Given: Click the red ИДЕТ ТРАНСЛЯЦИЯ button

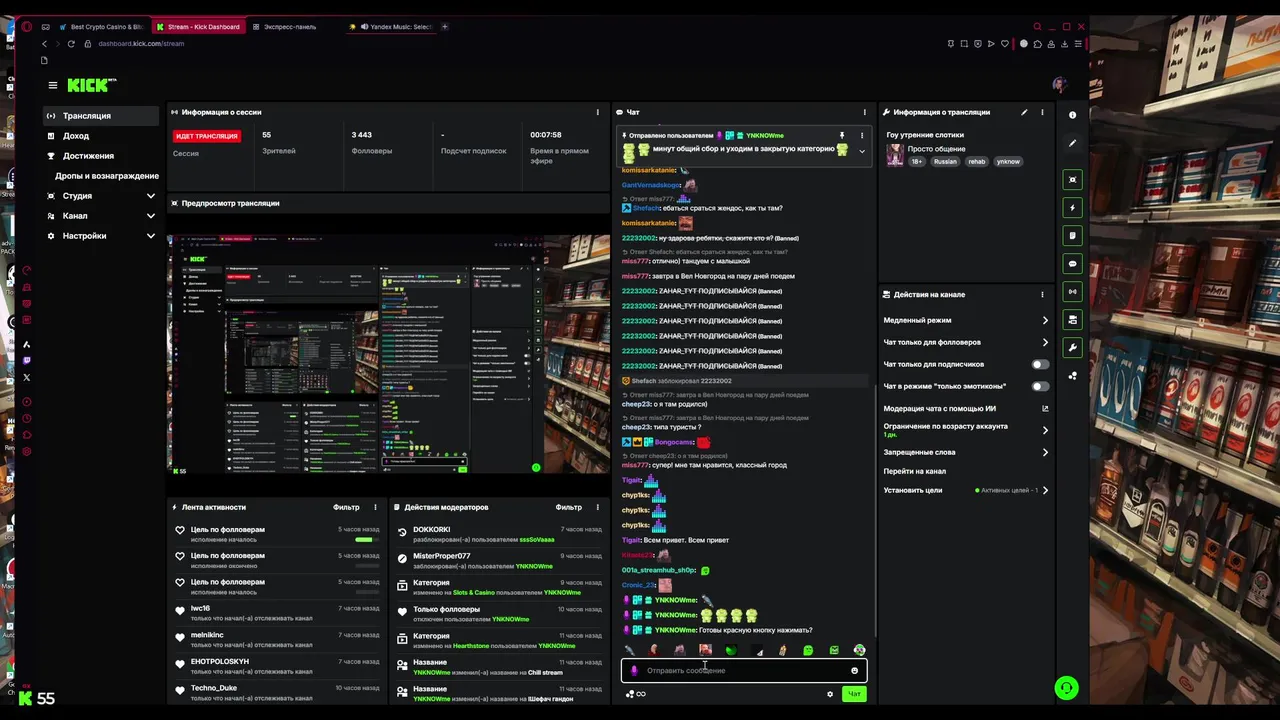Looking at the screenshot, I should click(207, 136).
